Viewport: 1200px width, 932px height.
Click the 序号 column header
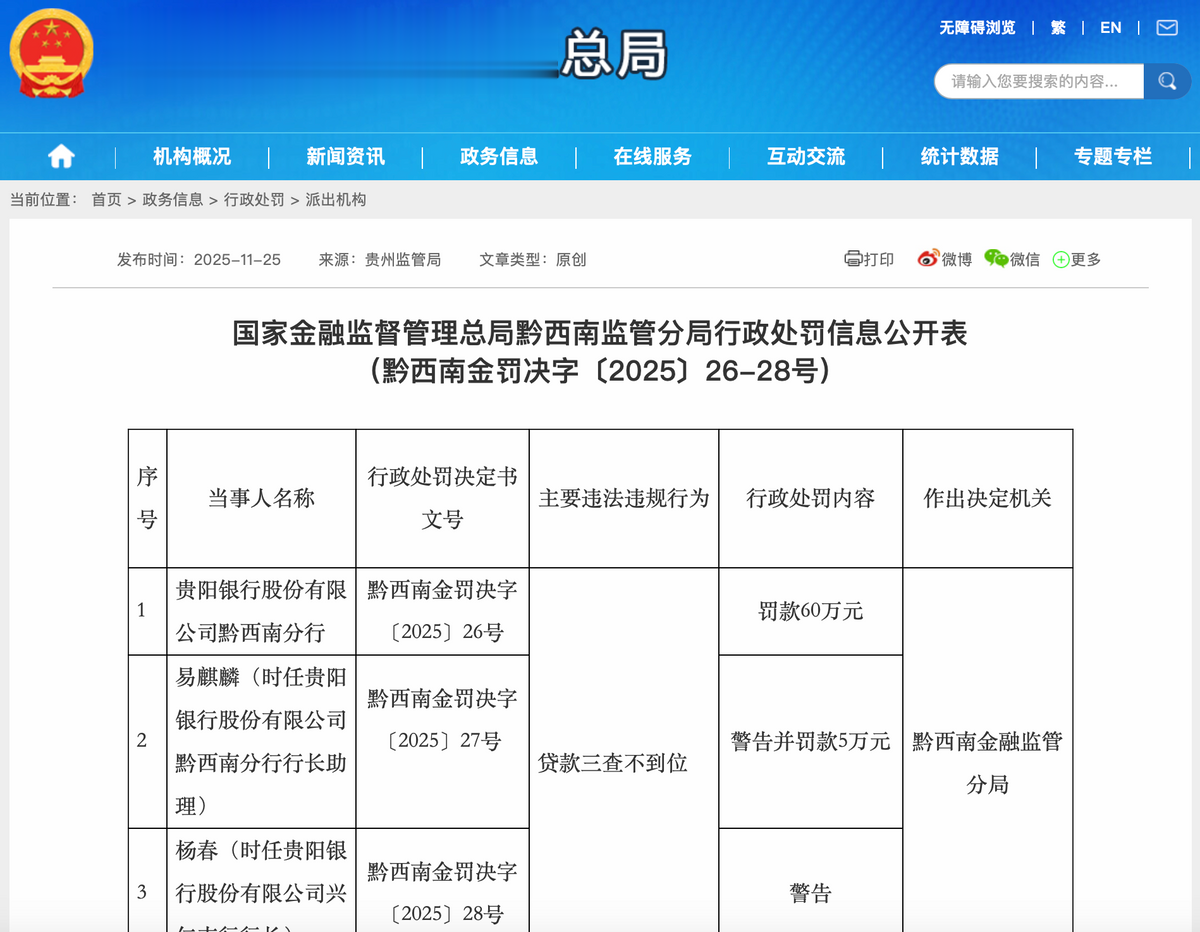(x=147, y=498)
